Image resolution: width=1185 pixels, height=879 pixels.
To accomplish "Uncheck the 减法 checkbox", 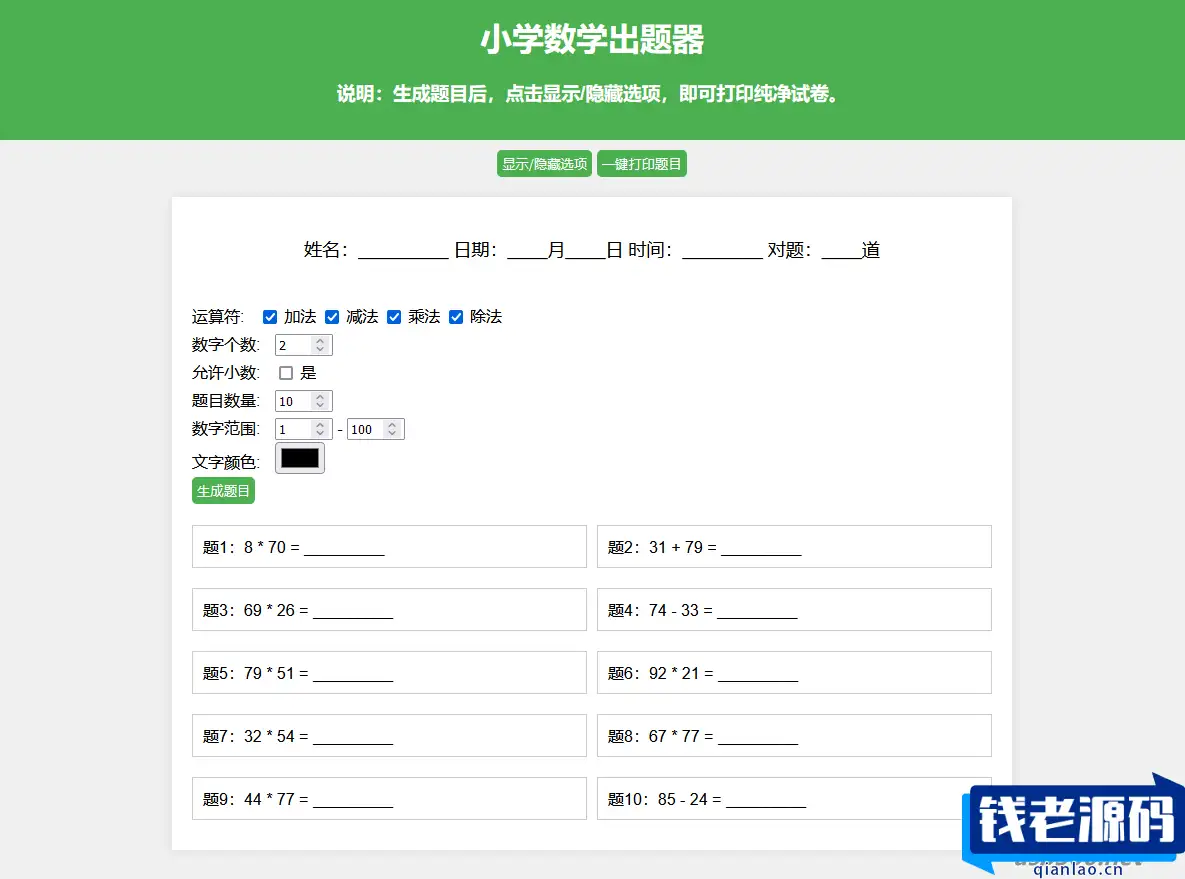I will click(332, 317).
